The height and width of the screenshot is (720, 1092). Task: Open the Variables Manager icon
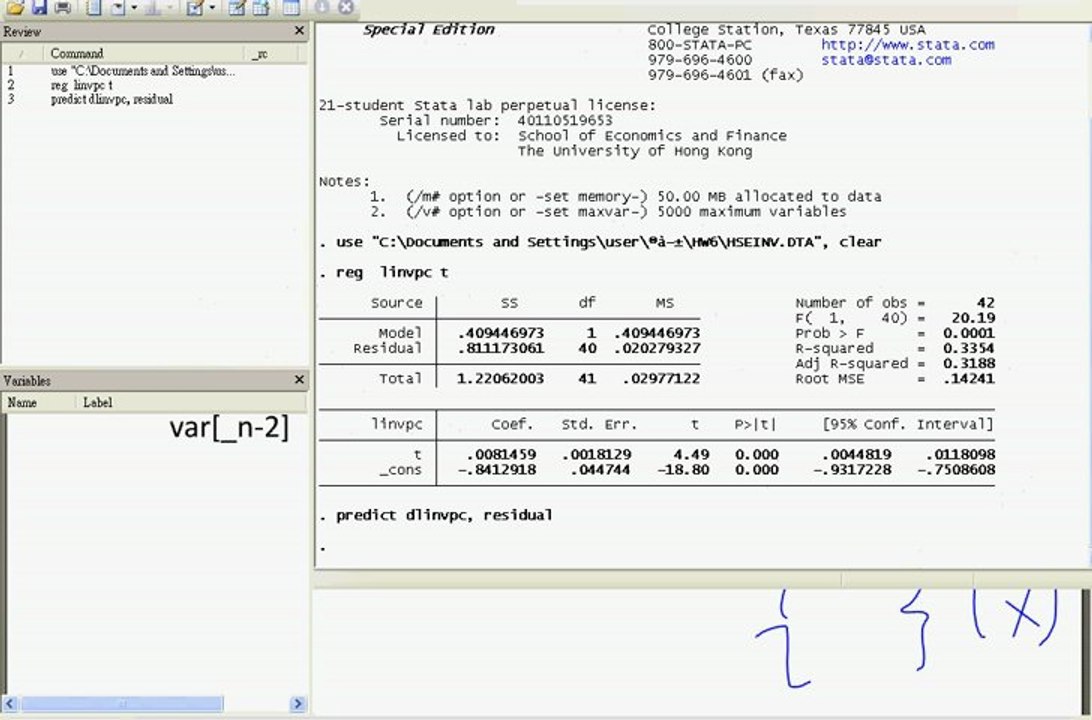point(291,7)
